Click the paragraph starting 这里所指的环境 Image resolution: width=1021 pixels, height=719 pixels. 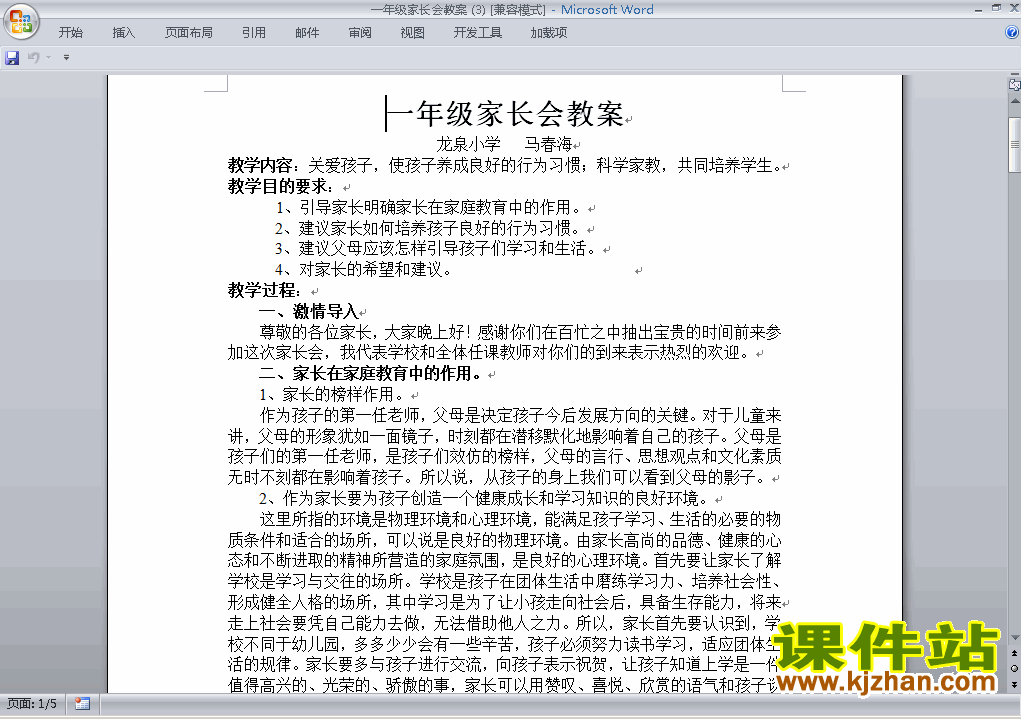[505, 602]
